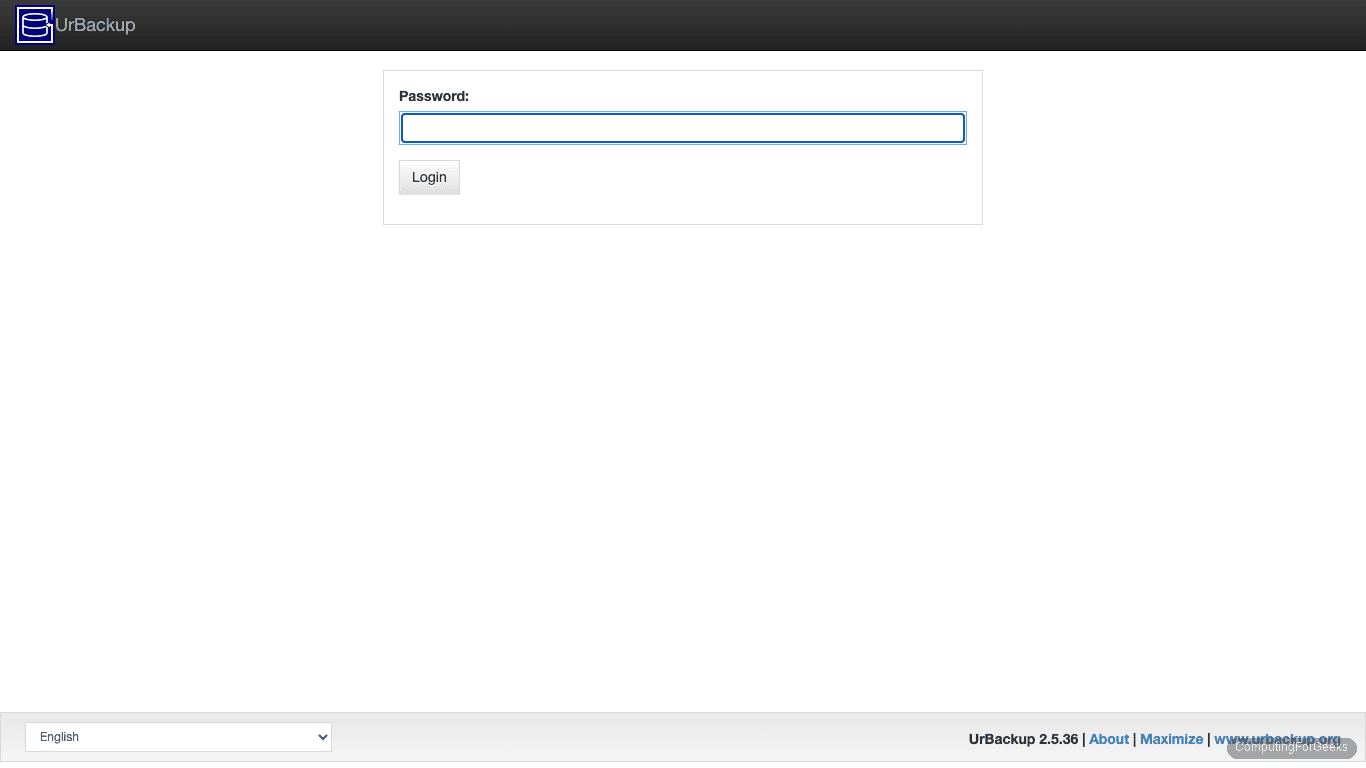Click the UrBackup 2.5.36 version text
Screen dimensions: 1366x768
1023,739
